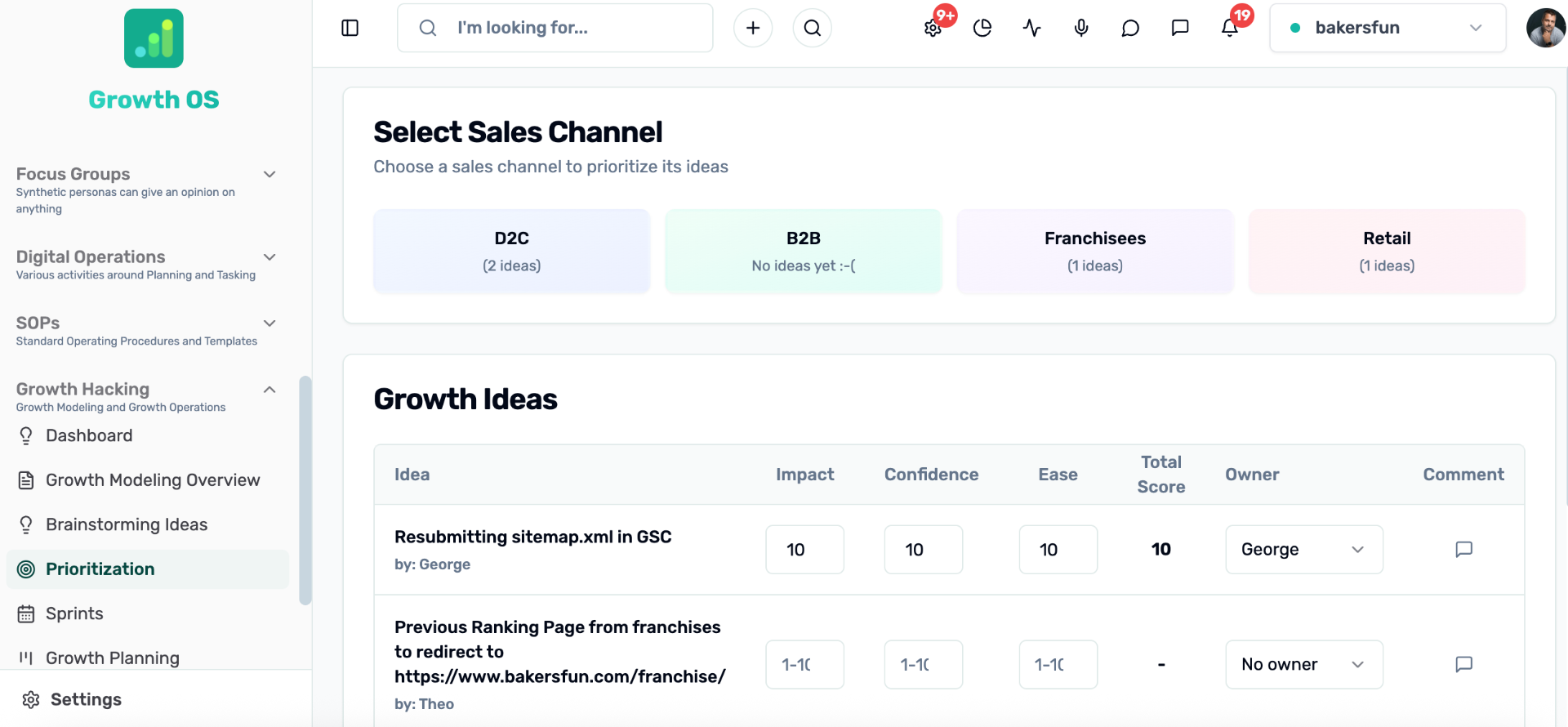The image size is (1568, 727).
Task: Toggle the sidebar panel icon
Action: tap(350, 28)
